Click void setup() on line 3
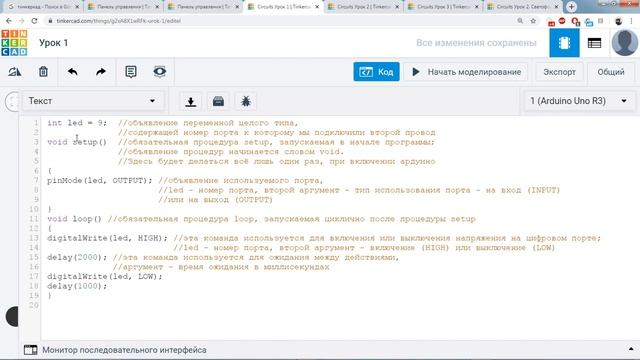The width and height of the screenshot is (640, 360). (x=77, y=142)
